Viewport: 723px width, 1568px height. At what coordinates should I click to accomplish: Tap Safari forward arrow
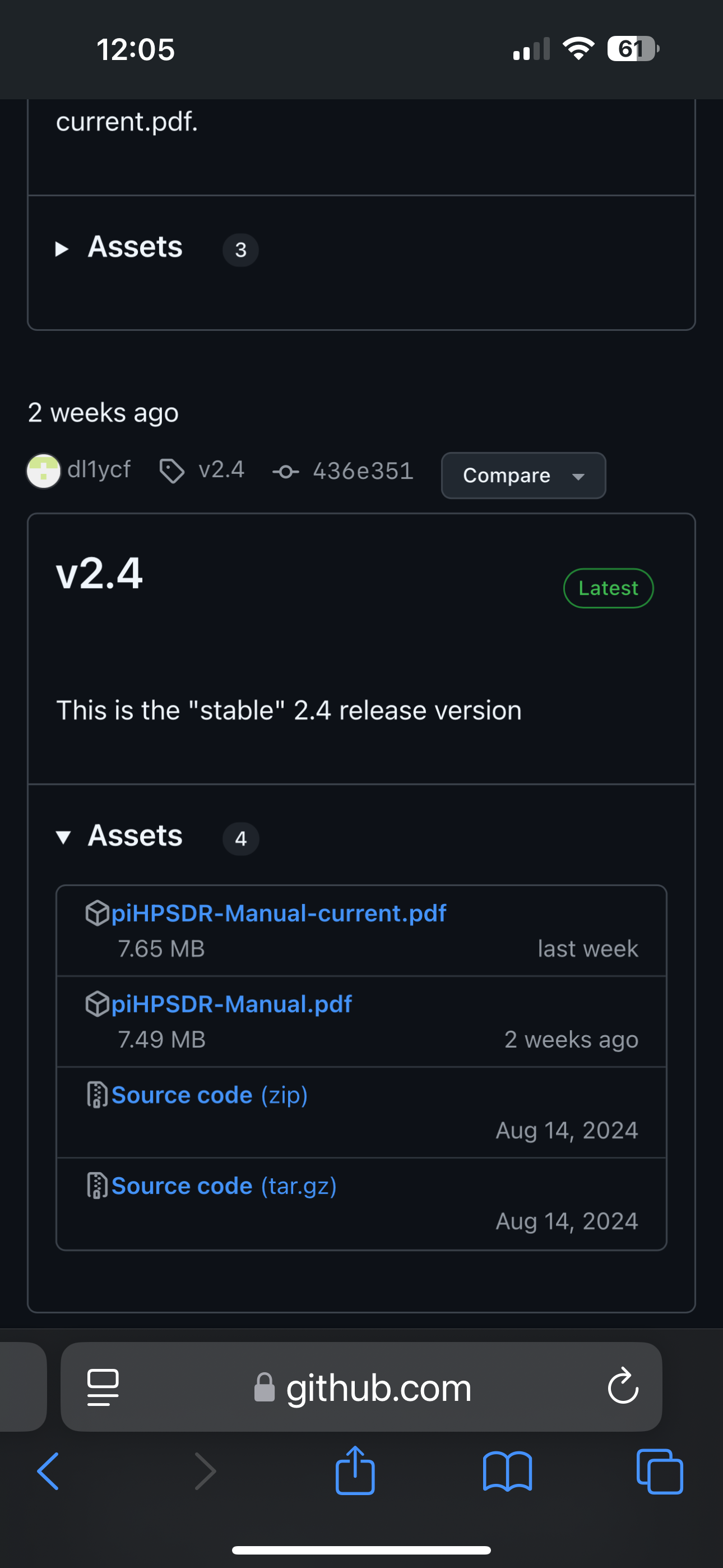click(205, 1470)
